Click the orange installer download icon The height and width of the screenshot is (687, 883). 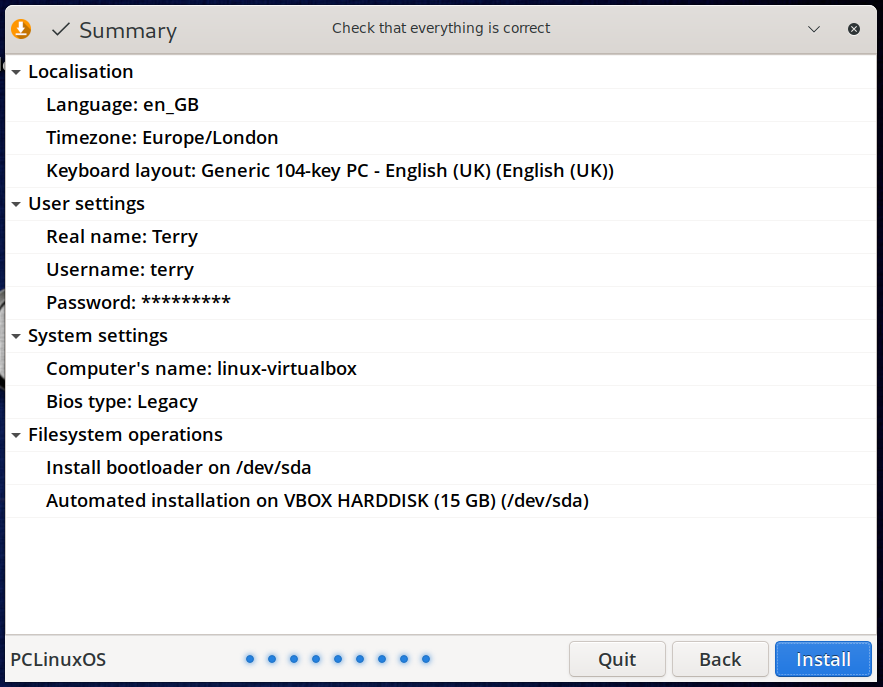coord(21,29)
